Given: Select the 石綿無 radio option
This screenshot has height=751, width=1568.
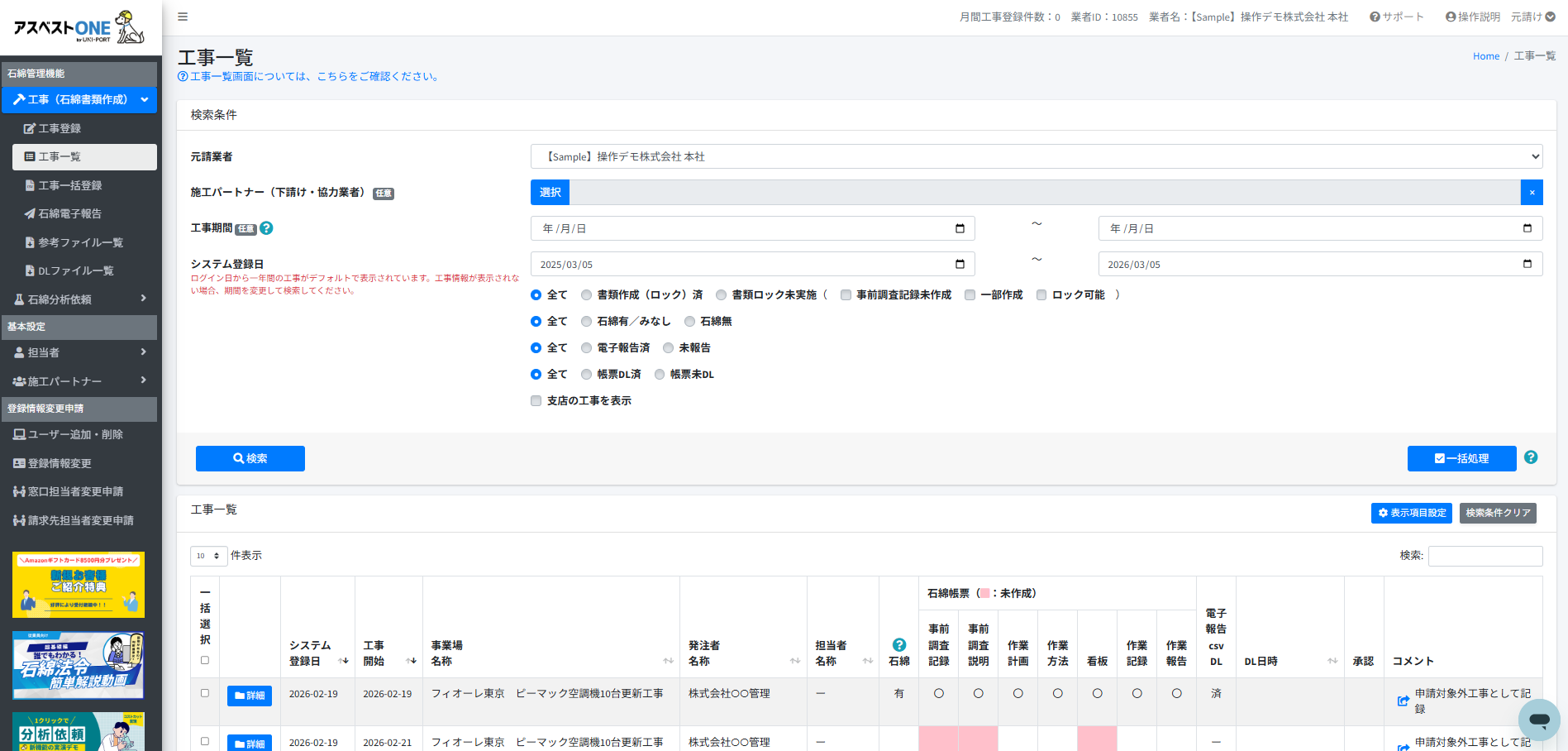Looking at the screenshot, I should (x=689, y=322).
